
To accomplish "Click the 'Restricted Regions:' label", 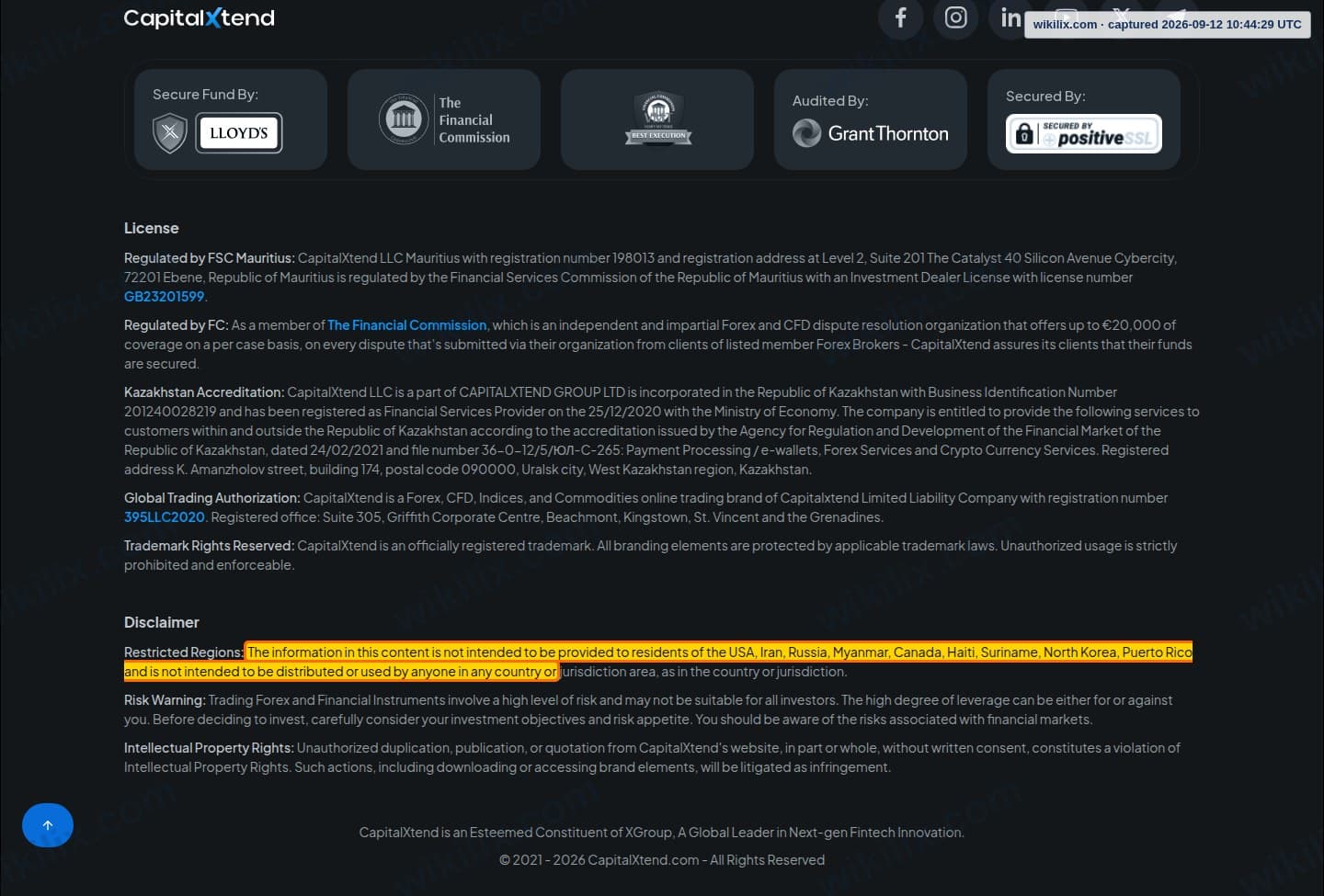I will [184, 652].
